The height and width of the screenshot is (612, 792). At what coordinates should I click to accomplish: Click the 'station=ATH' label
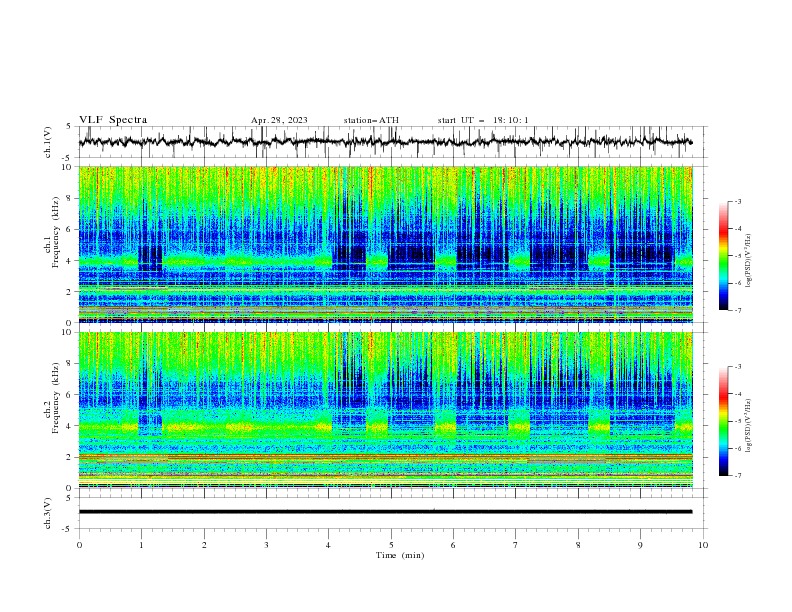click(371, 120)
